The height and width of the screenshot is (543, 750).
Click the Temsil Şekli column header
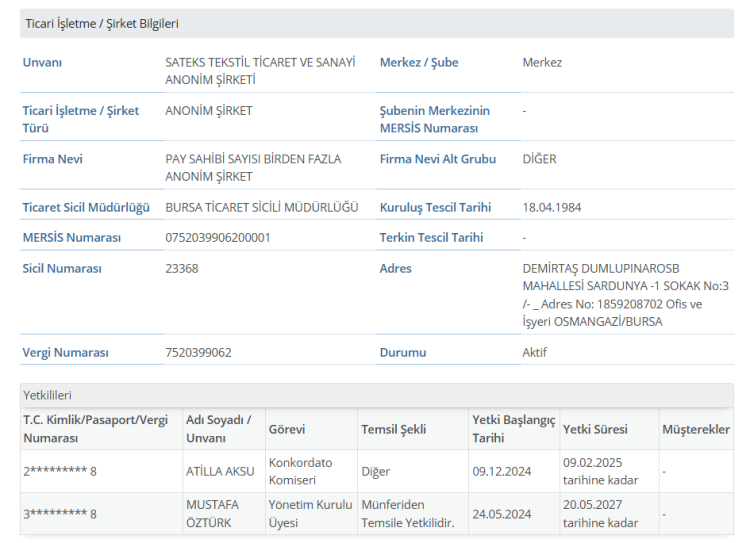click(x=393, y=429)
